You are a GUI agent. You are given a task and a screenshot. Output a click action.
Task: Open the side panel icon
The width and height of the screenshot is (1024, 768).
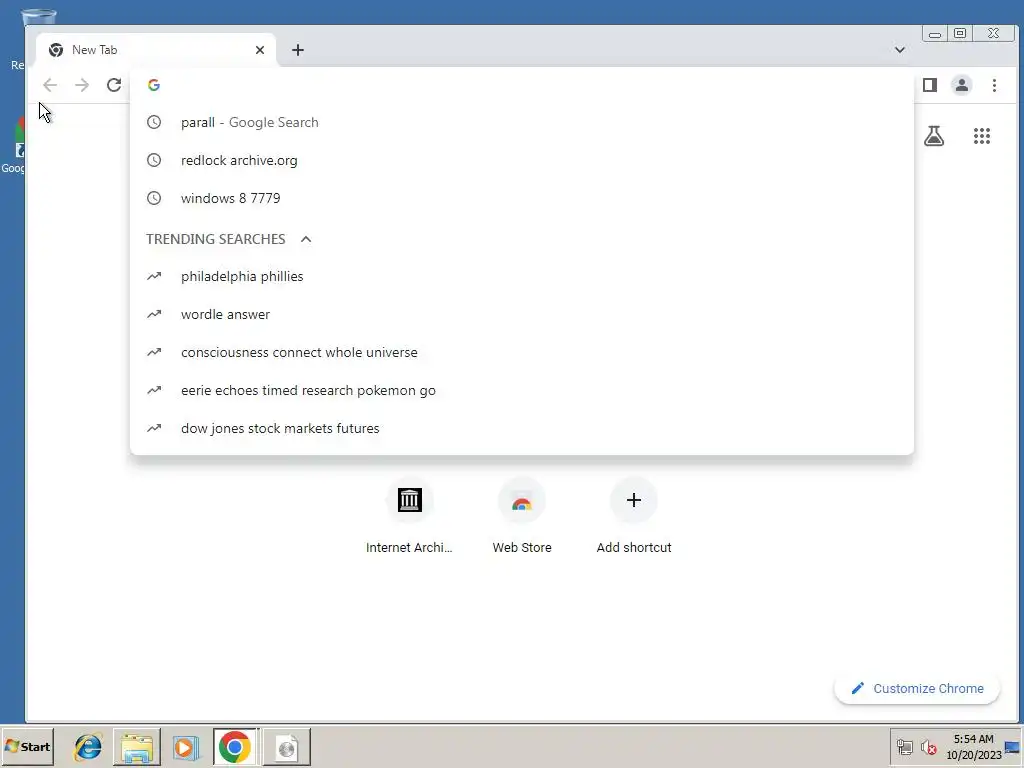[930, 85]
